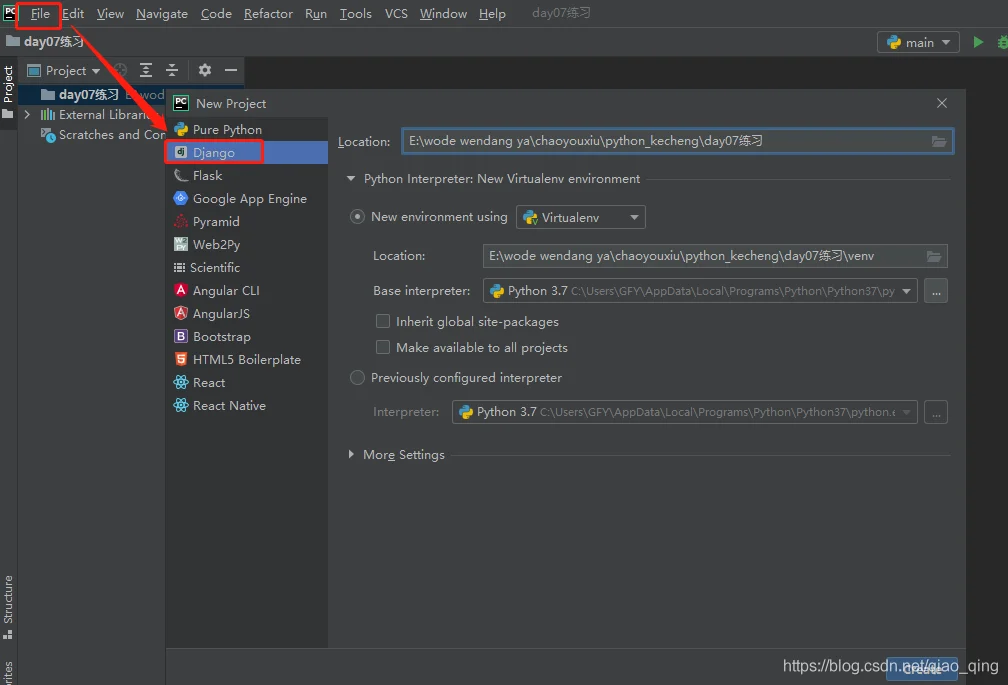This screenshot has height=685, width=1008.
Task: Open the Base interpreter dropdown
Action: [x=699, y=291]
